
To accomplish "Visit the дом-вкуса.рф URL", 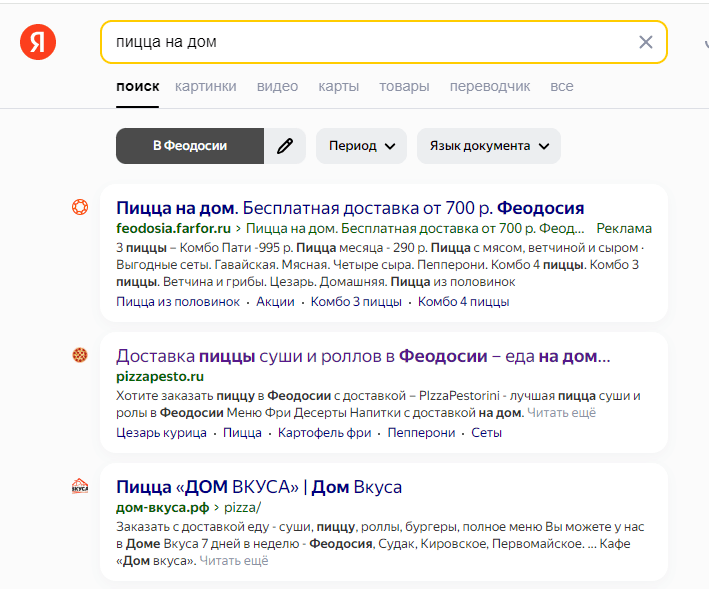I will point(163,507).
